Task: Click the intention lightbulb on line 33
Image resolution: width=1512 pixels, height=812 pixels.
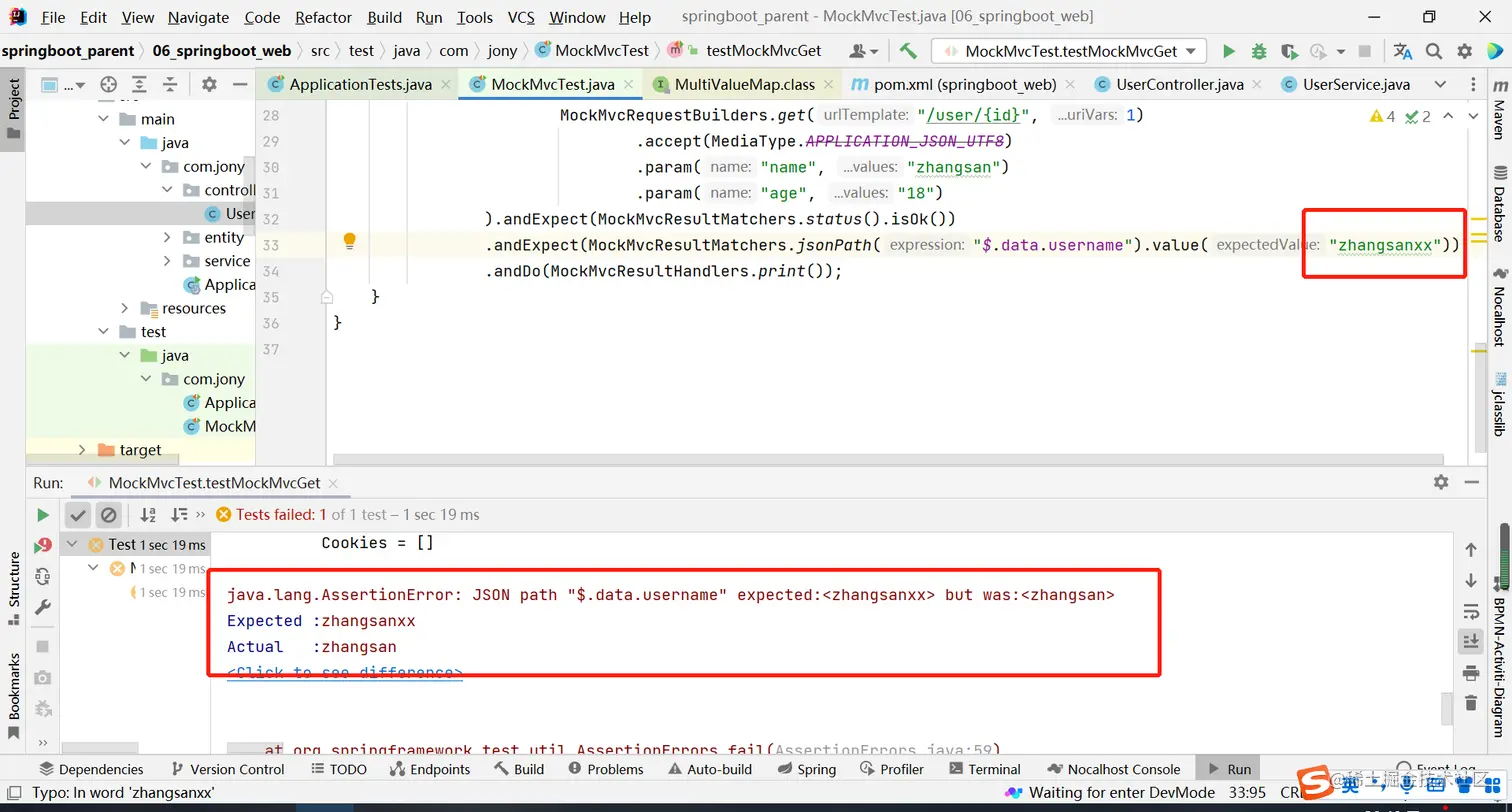Action: pos(350,241)
